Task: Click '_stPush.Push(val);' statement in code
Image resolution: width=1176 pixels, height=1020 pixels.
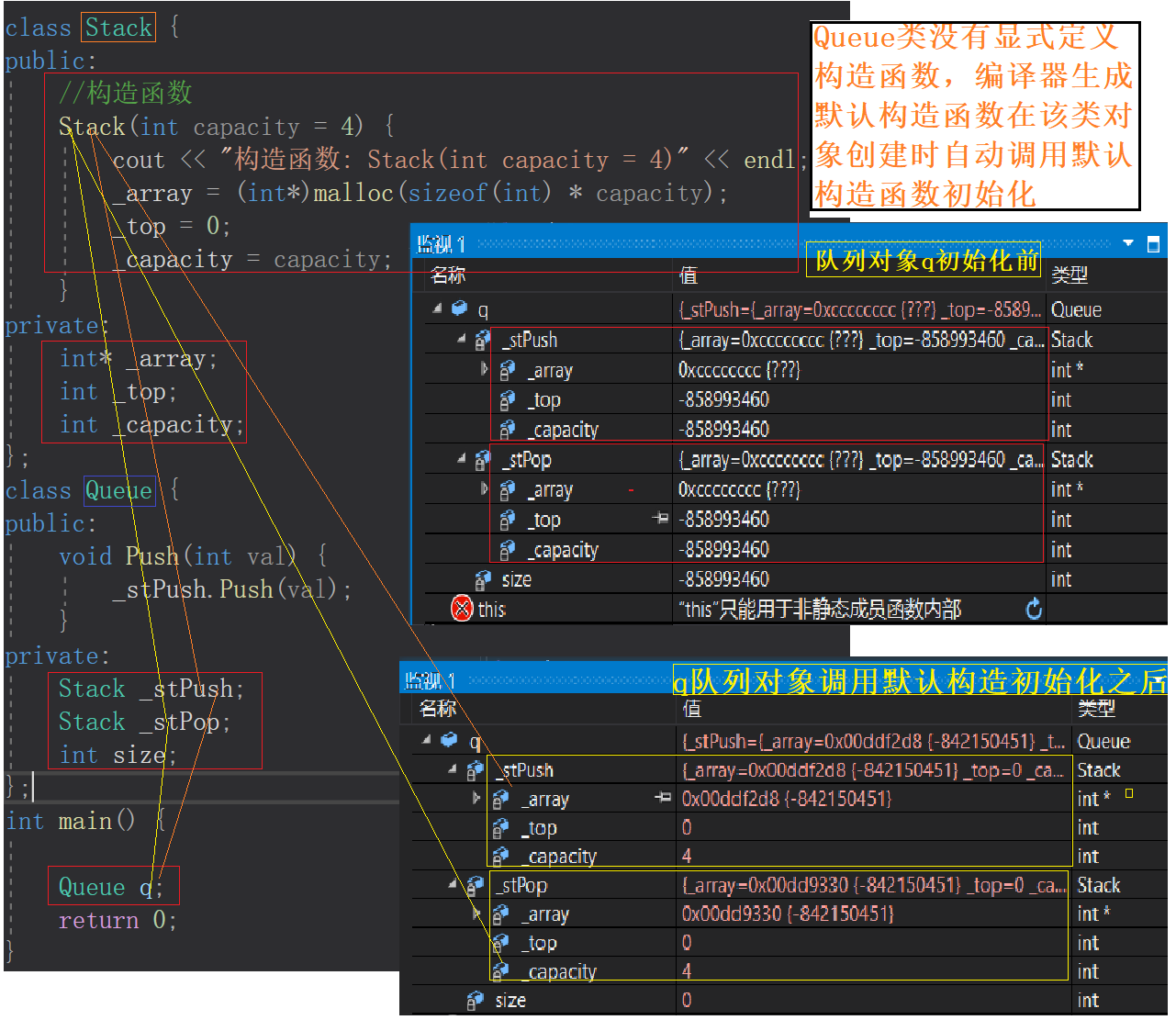Action: [232, 588]
